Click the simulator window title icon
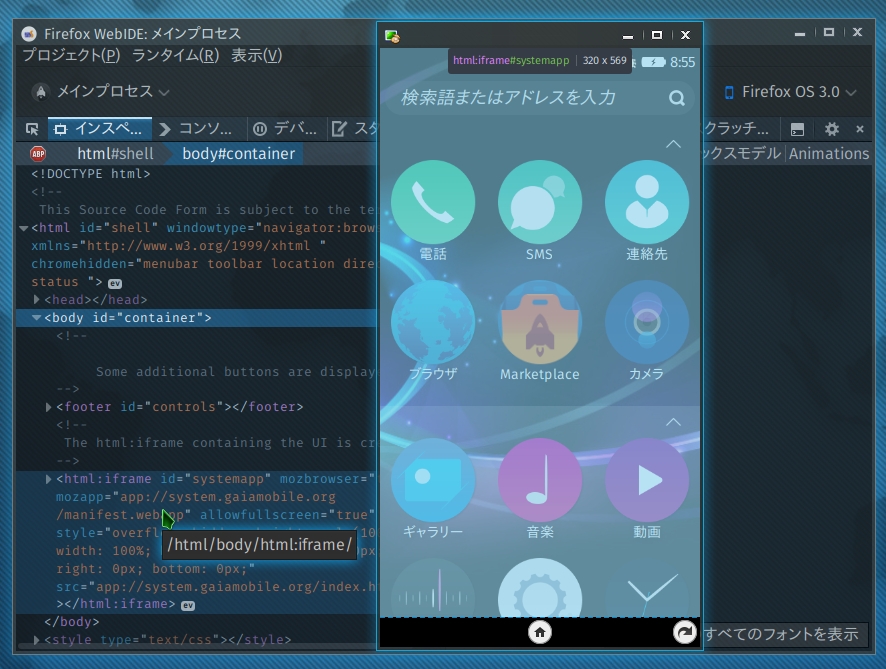 tap(392, 36)
